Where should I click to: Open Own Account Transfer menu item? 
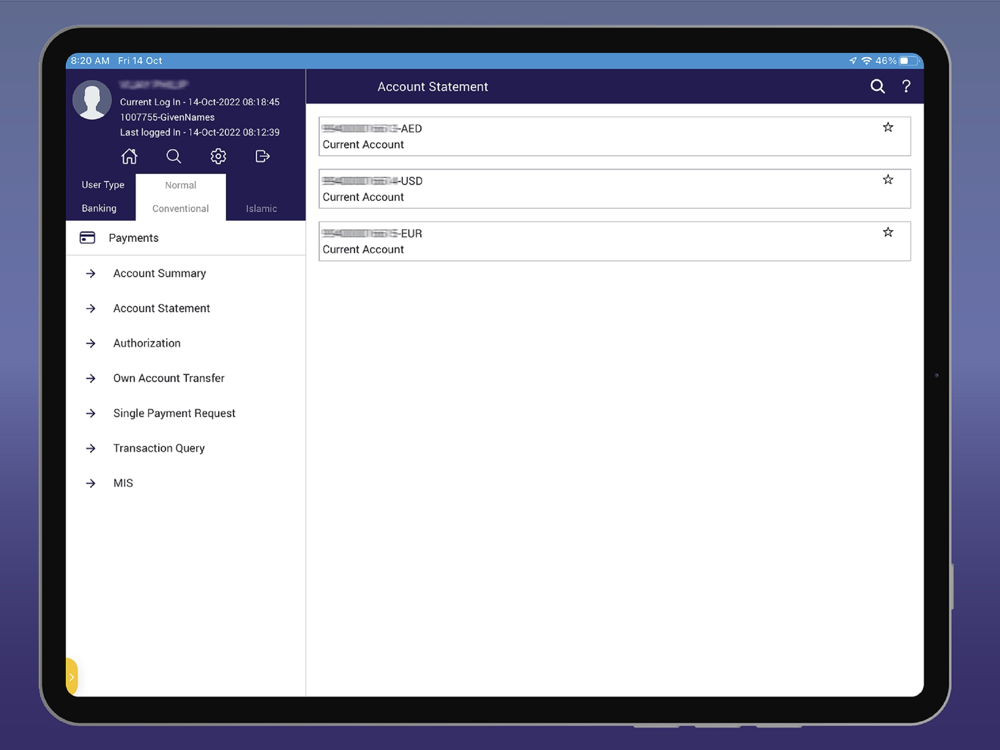click(x=186, y=379)
